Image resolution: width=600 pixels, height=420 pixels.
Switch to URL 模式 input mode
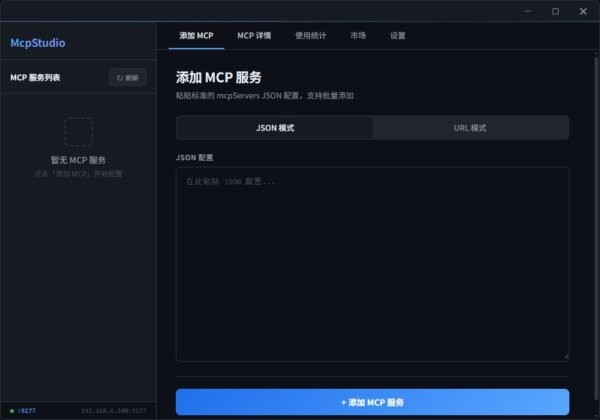pos(470,128)
